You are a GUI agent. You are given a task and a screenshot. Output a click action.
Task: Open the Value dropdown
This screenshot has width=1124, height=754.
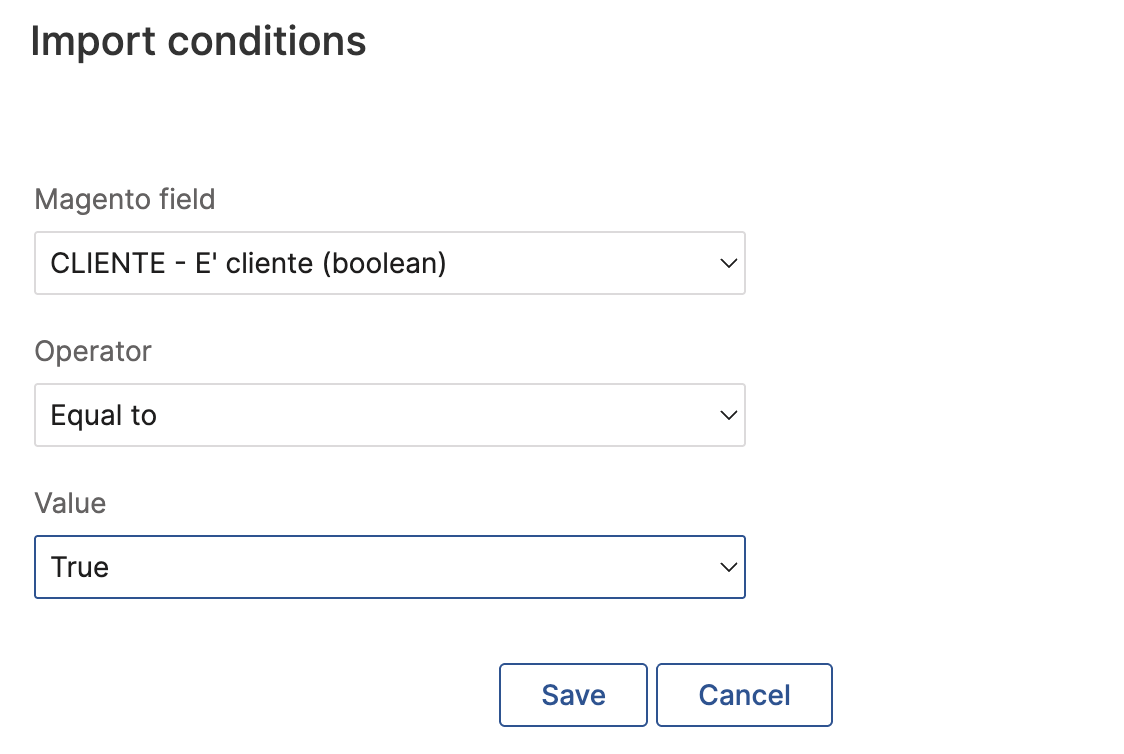coord(389,567)
